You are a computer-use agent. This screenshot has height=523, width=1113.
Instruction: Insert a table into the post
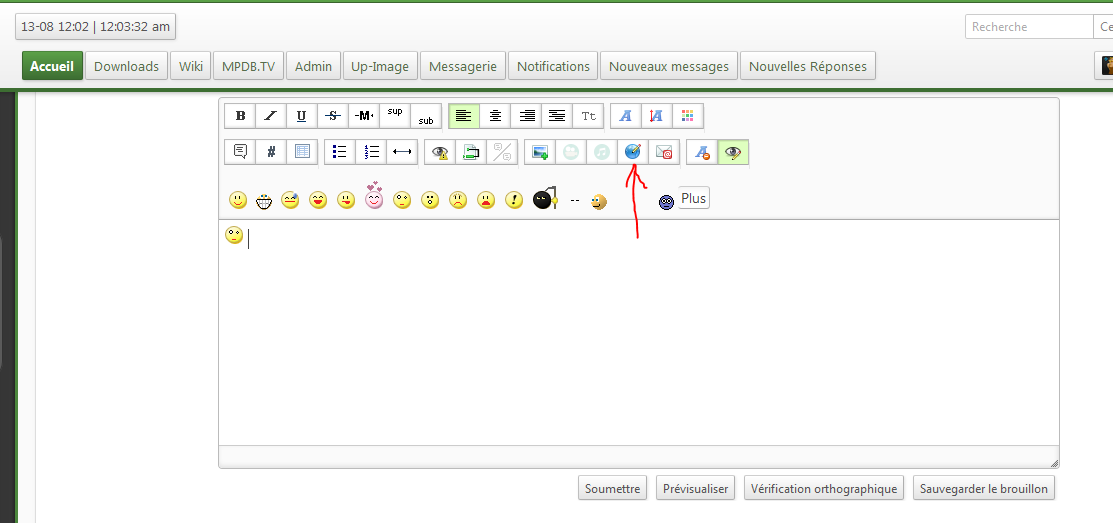tap(302, 152)
